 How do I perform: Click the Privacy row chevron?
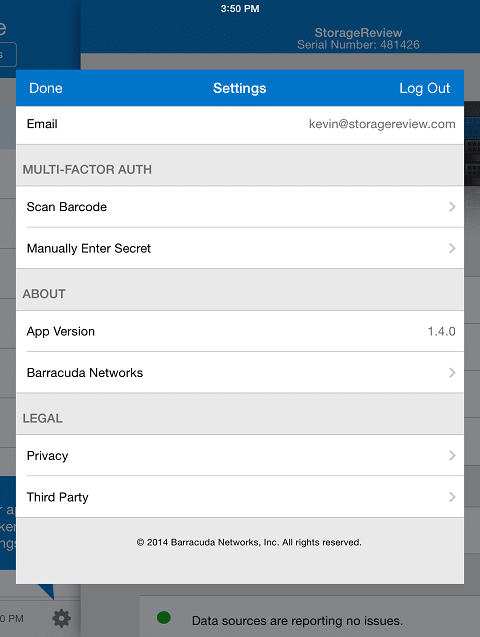coord(452,455)
